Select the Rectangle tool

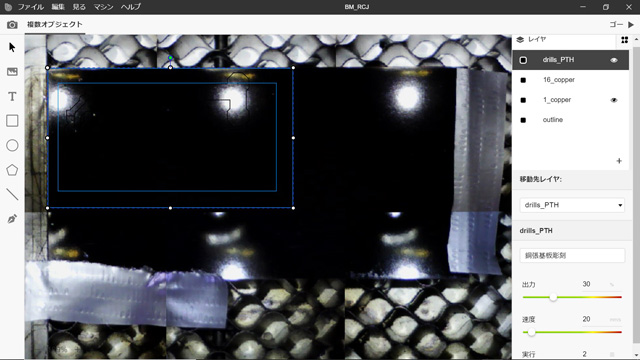coord(12,121)
